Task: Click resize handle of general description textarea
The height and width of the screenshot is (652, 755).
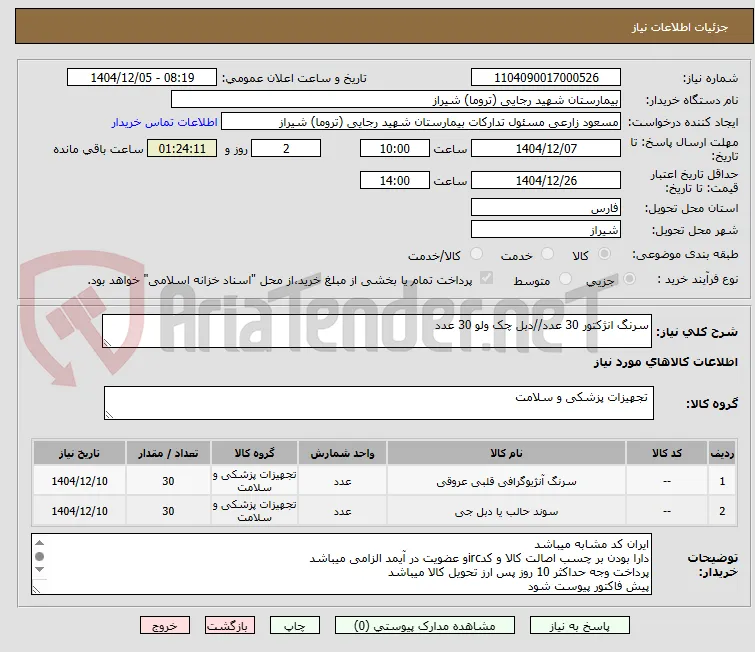Action: pos(107,343)
